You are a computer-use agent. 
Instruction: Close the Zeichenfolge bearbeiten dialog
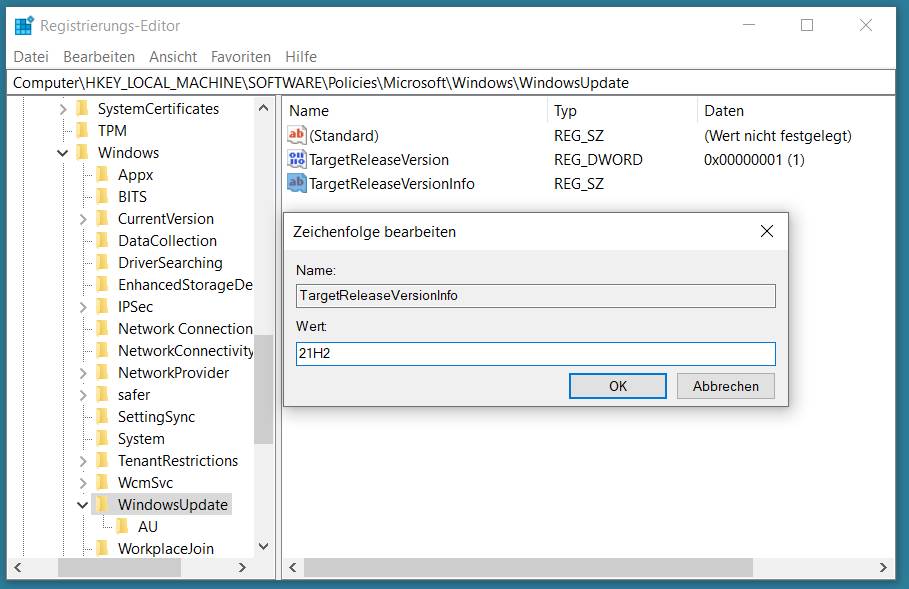pyautogui.click(x=767, y=232)
